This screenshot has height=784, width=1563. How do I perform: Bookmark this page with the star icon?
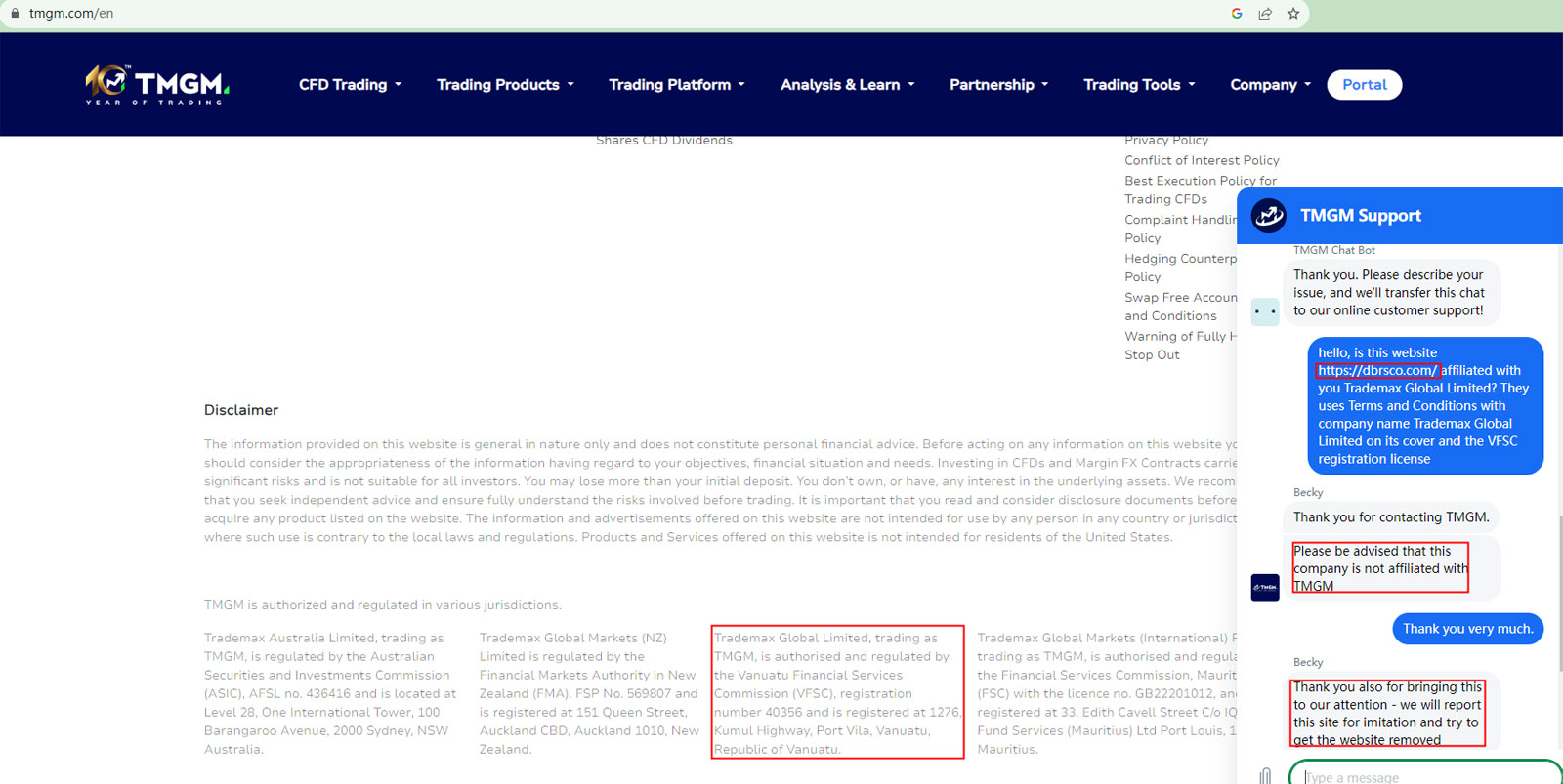click(1293, 14)
